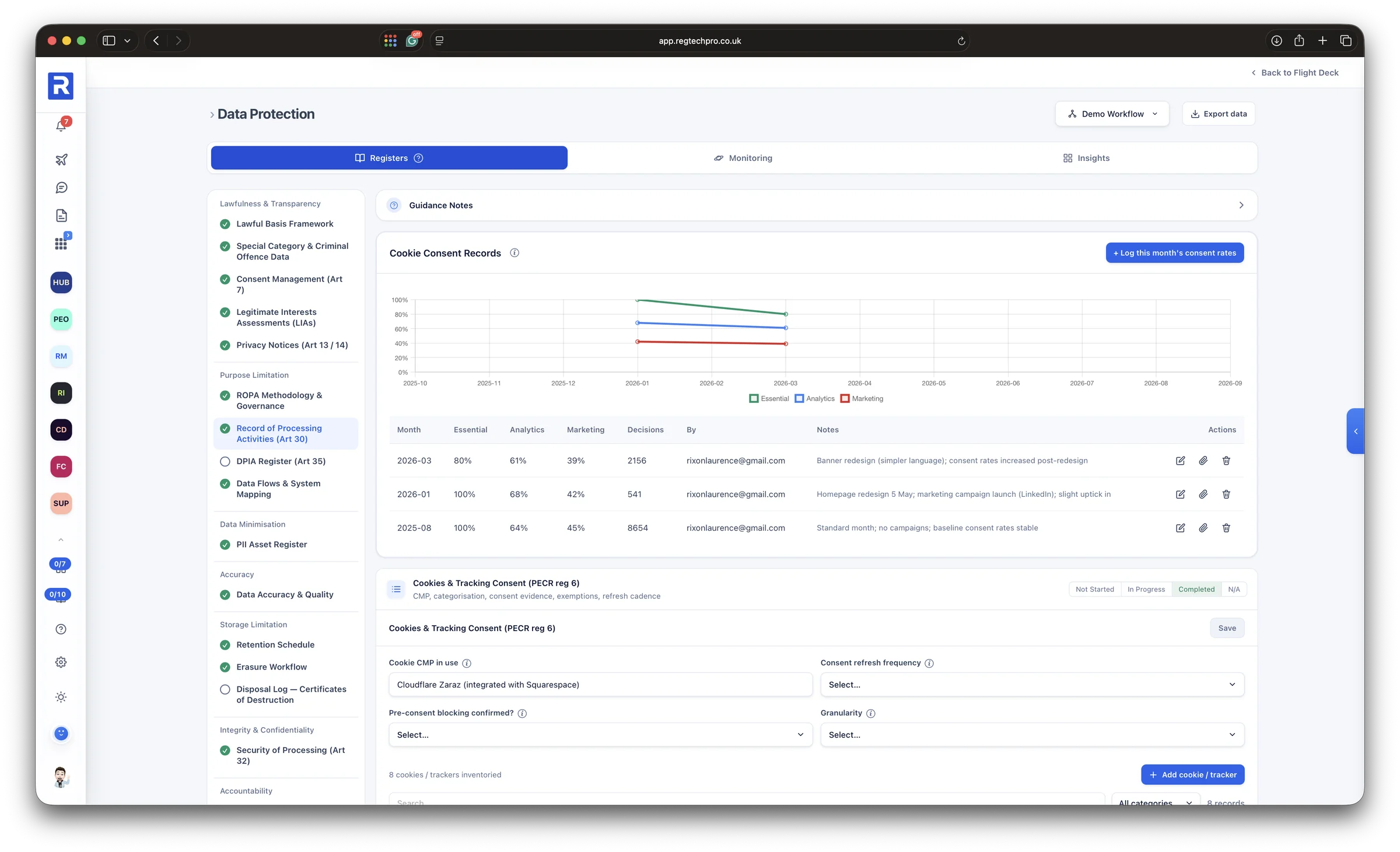Save the Cookies & Tracking Consent form

[x=1227, y=628]
